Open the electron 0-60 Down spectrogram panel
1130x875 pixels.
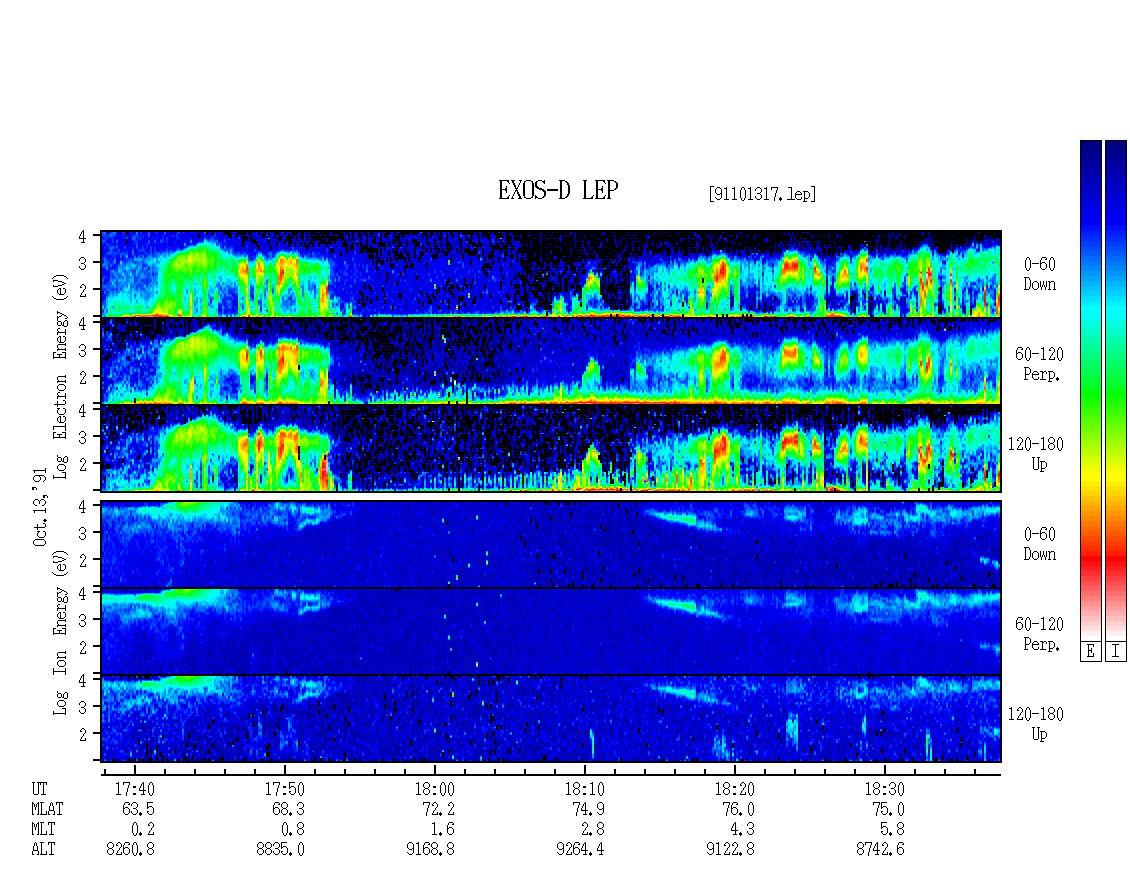[x=551, y=274]
